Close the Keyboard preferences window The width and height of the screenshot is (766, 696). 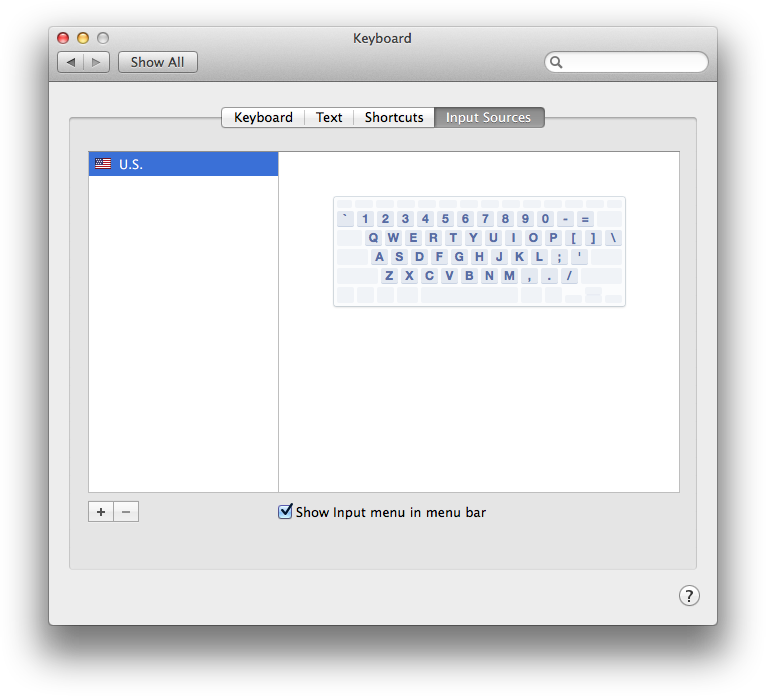tap(63, 38)
